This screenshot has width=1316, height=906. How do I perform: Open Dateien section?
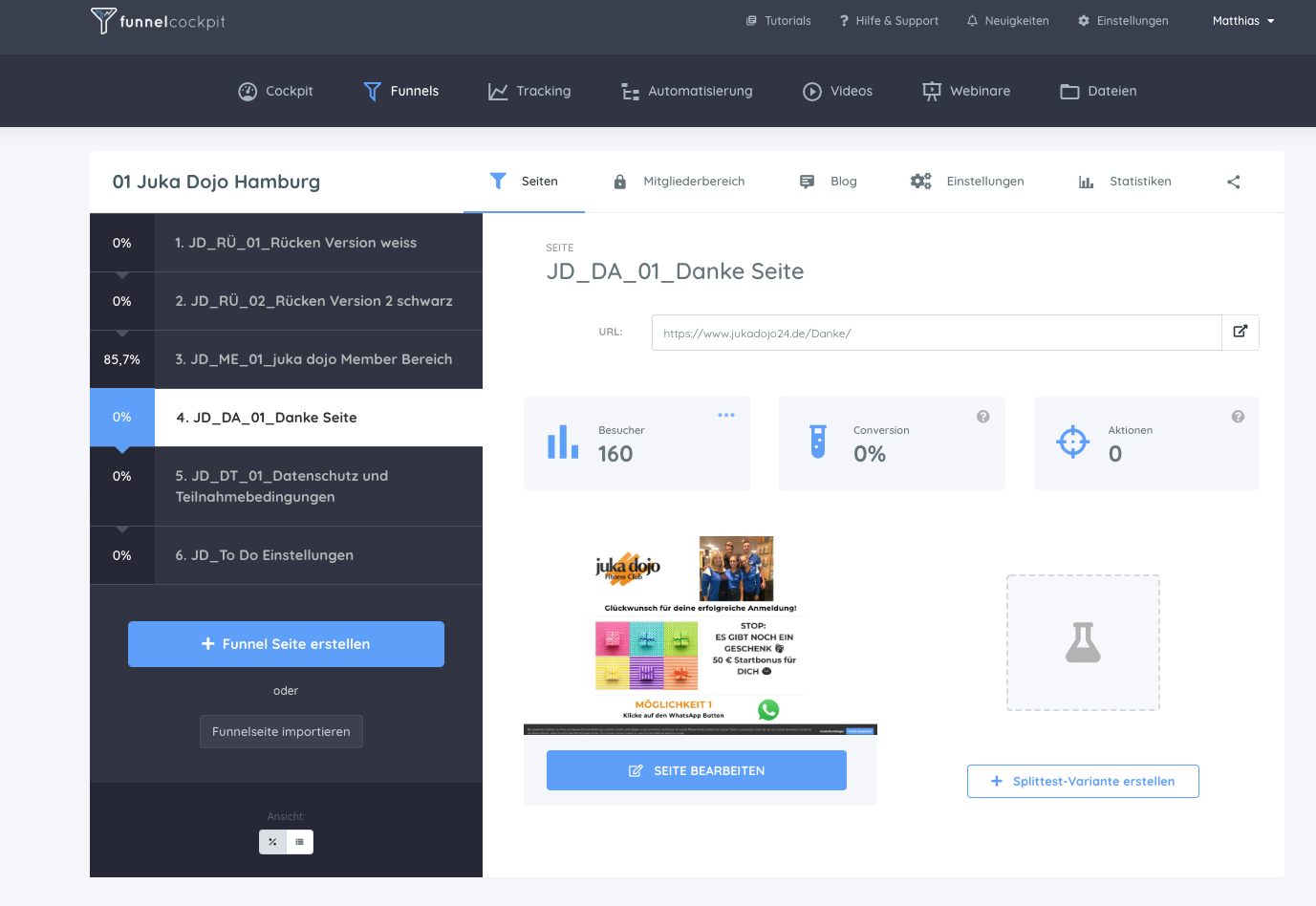coord(1098,91)
